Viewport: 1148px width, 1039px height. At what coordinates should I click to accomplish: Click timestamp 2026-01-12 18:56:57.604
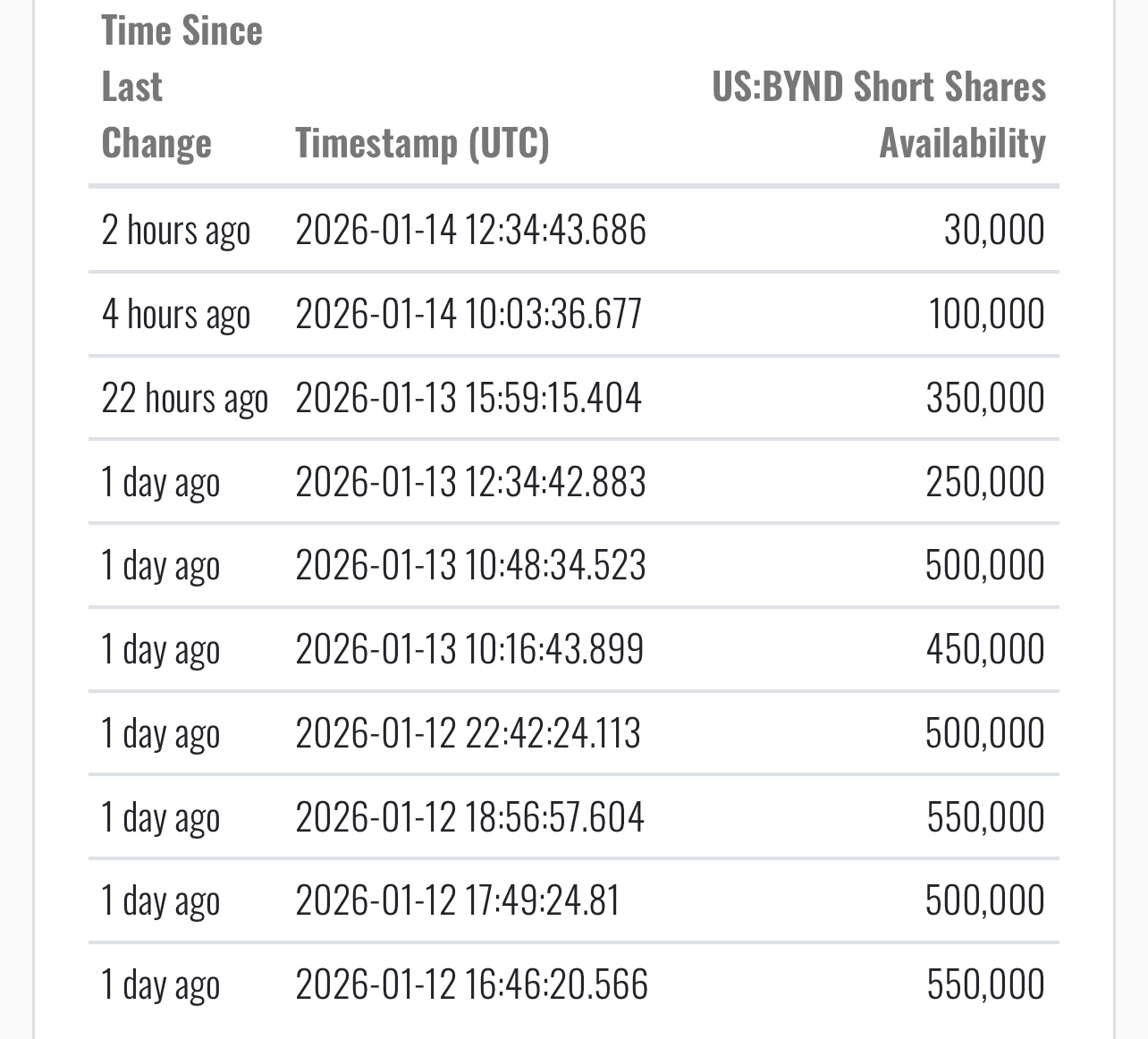[469, 817]
